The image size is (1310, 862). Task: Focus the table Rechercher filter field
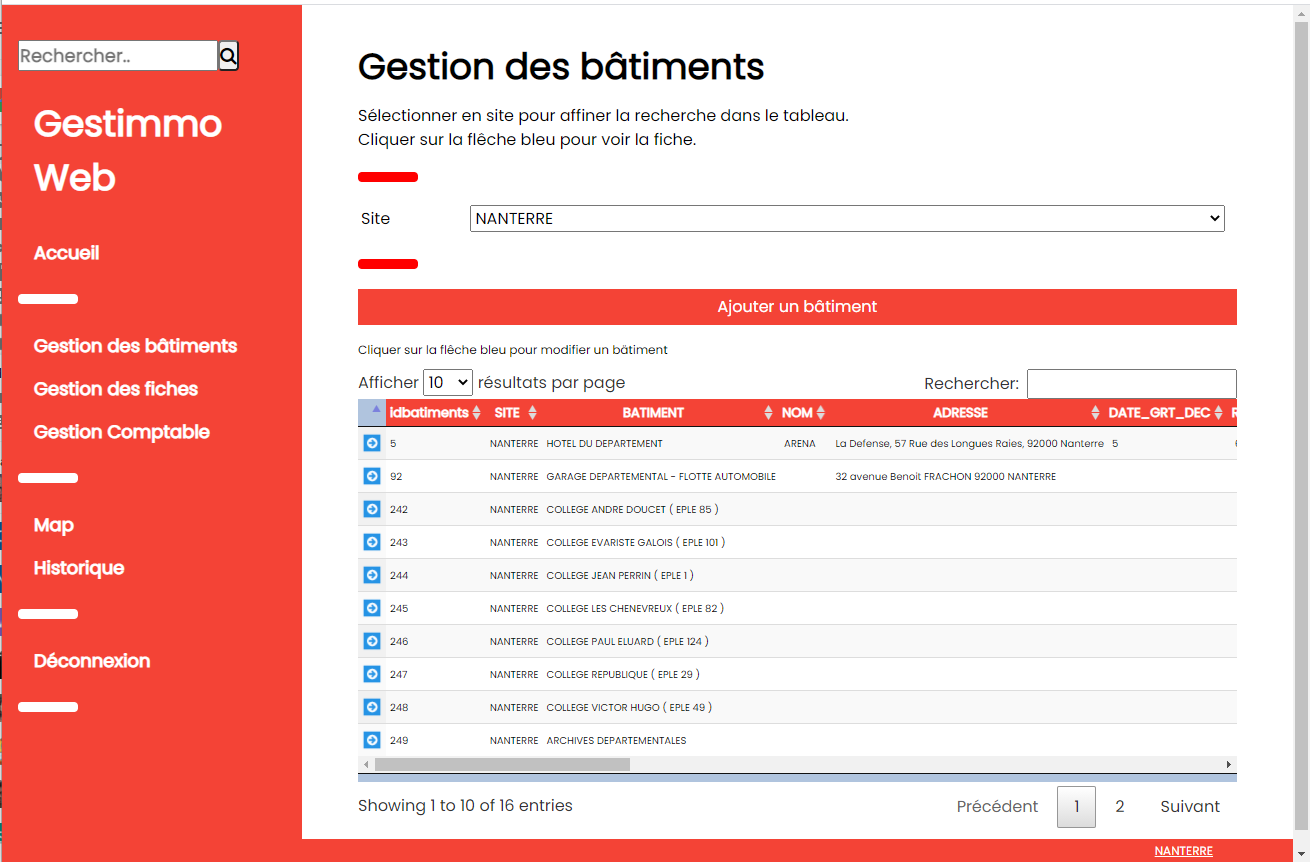(1131, 384)
